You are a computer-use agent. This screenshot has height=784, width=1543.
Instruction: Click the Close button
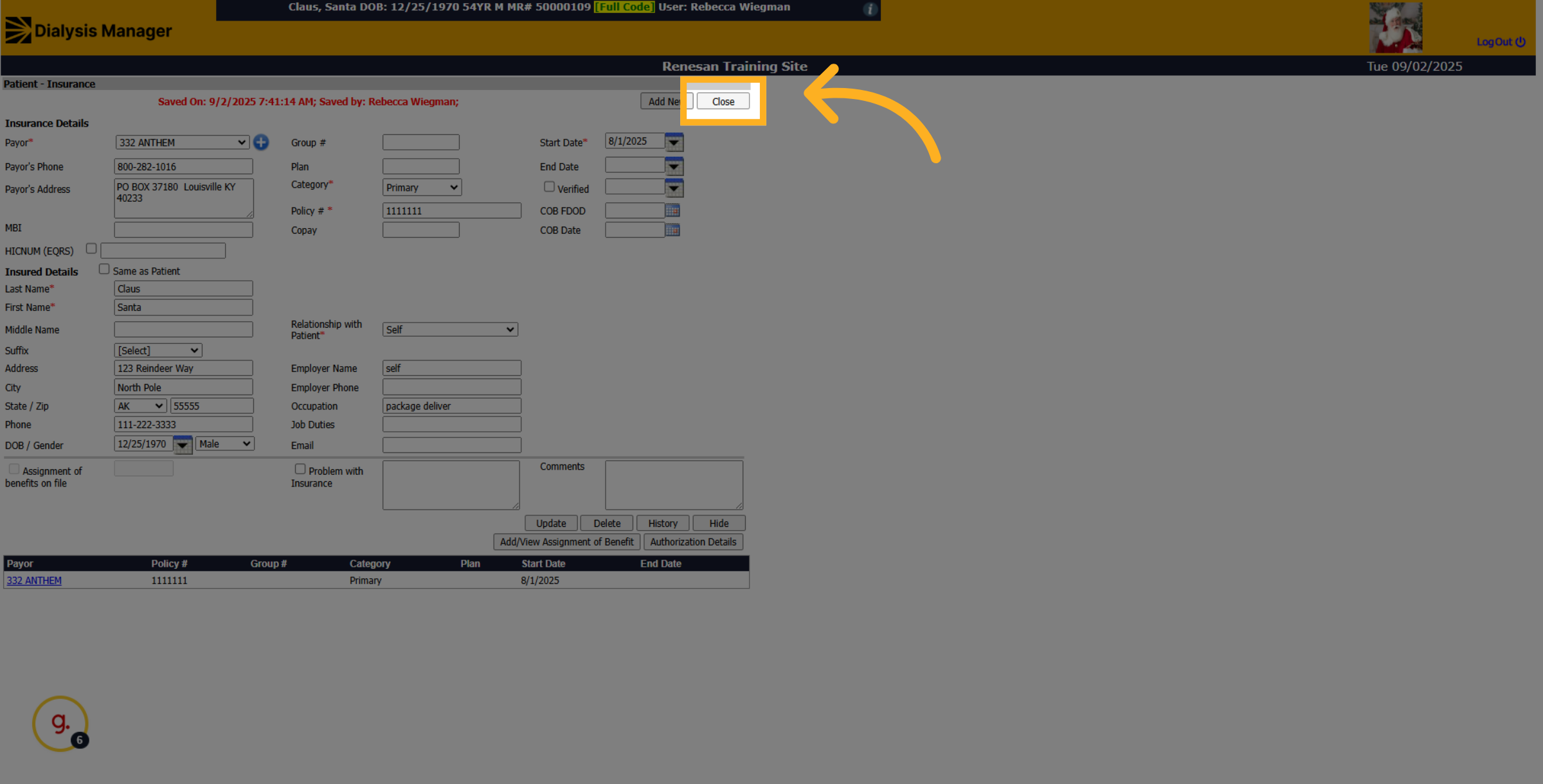coord(723,101)
